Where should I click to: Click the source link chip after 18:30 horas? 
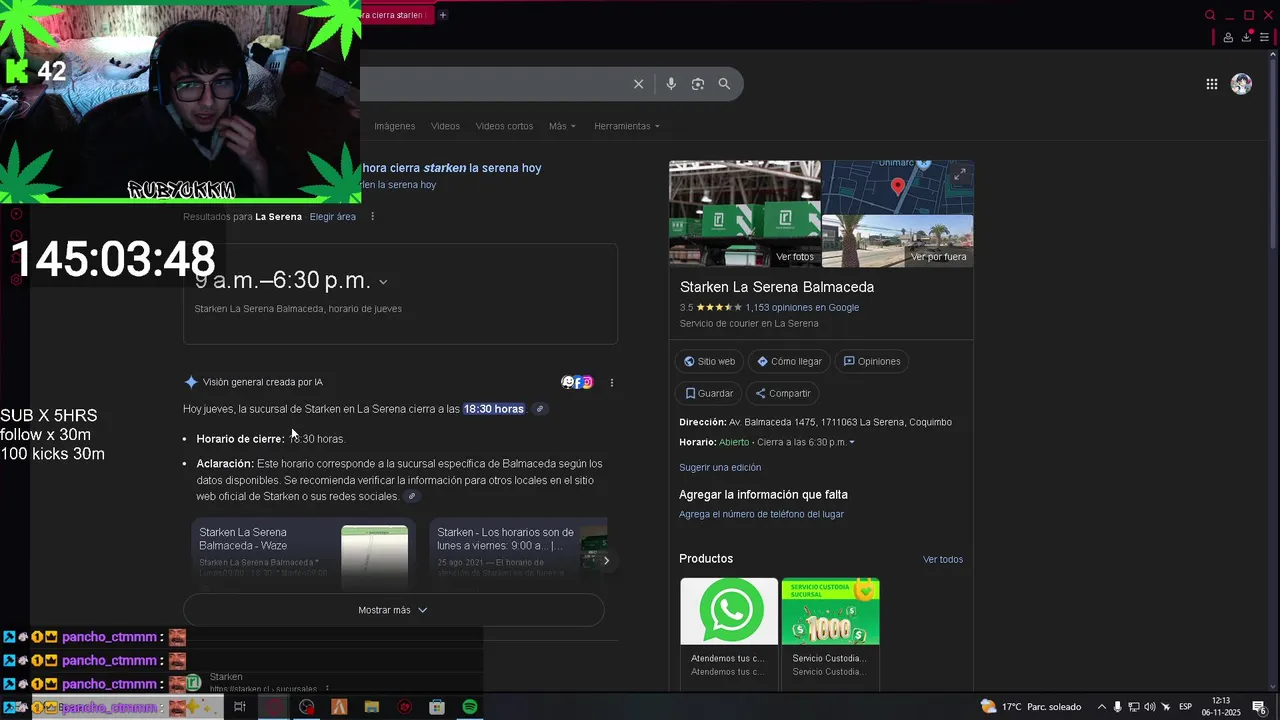pos(540,409)
